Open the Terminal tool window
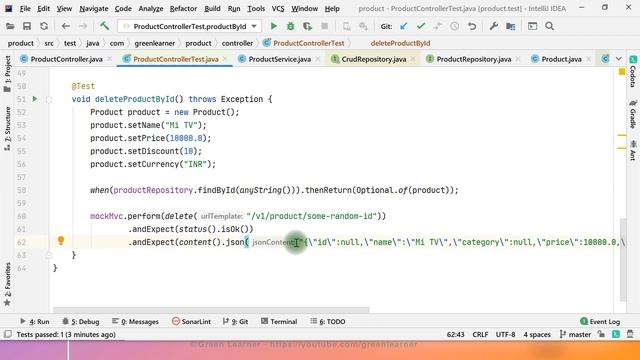This screenshot has width=640, height=360. (279, 322)
